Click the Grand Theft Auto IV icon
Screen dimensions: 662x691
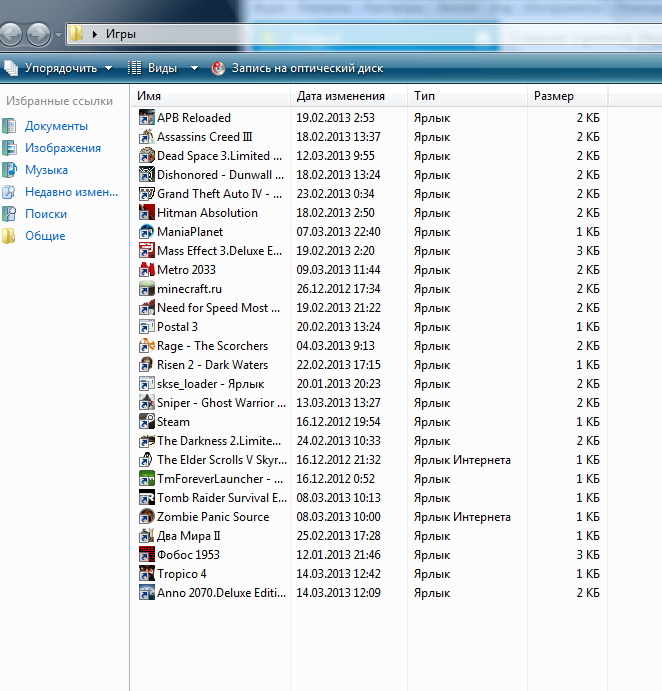tap(146, 193)
